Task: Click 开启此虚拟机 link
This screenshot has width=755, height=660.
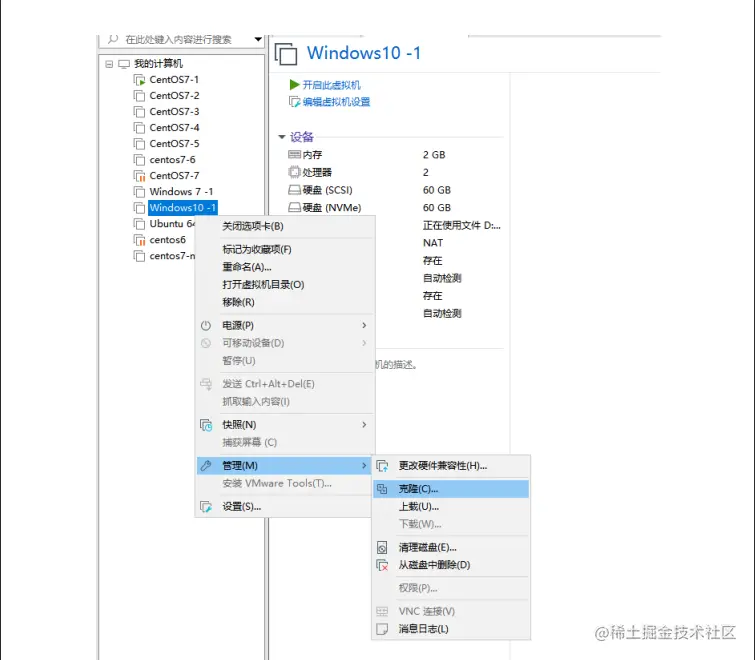Action: (331, 85)
